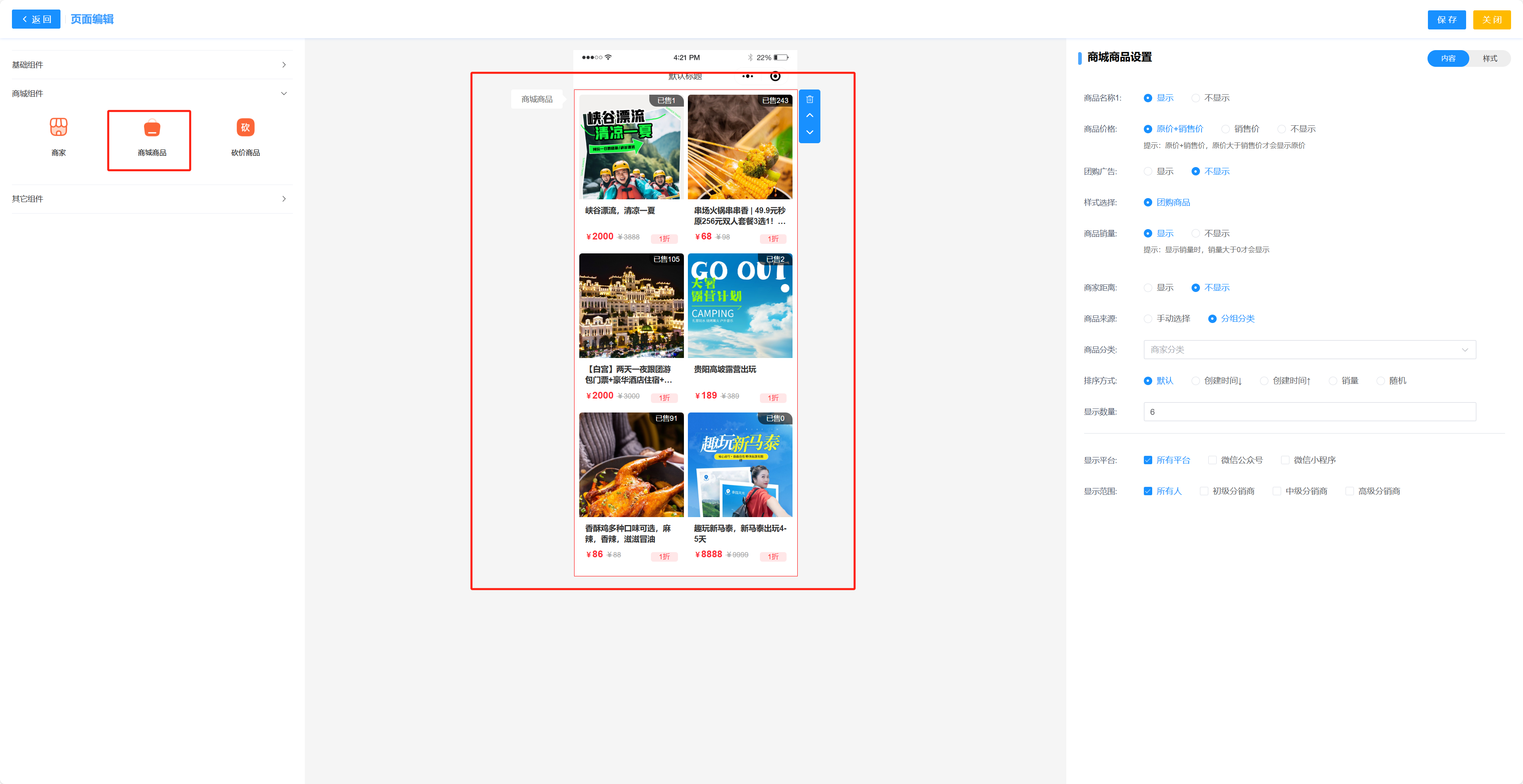Click the 返回 button

click(x=36, y=19)
